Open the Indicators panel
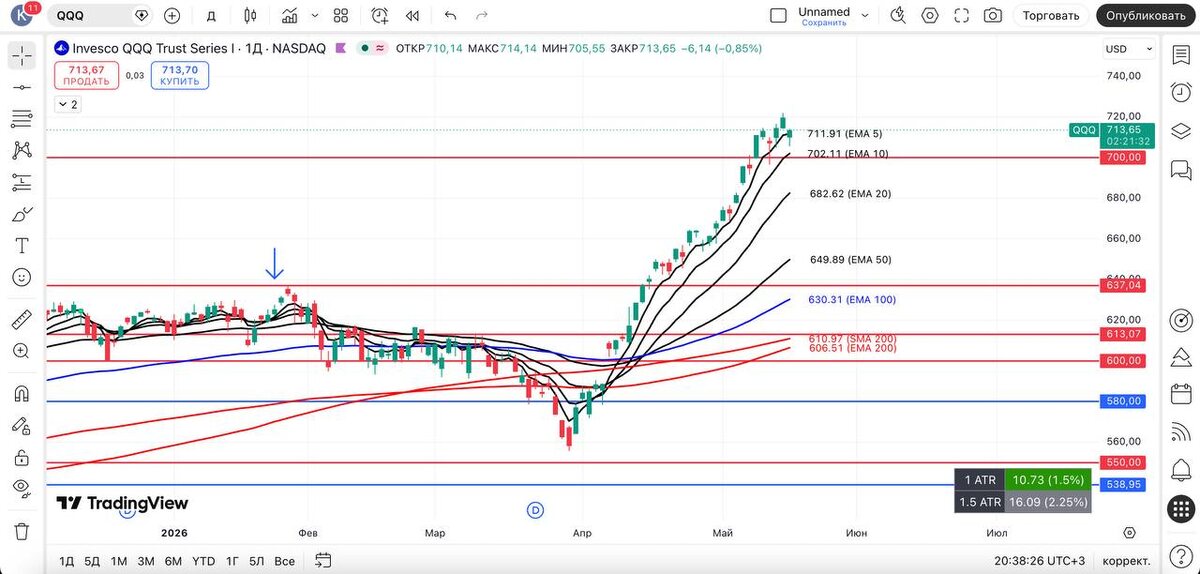 click(x=289, y=15)
